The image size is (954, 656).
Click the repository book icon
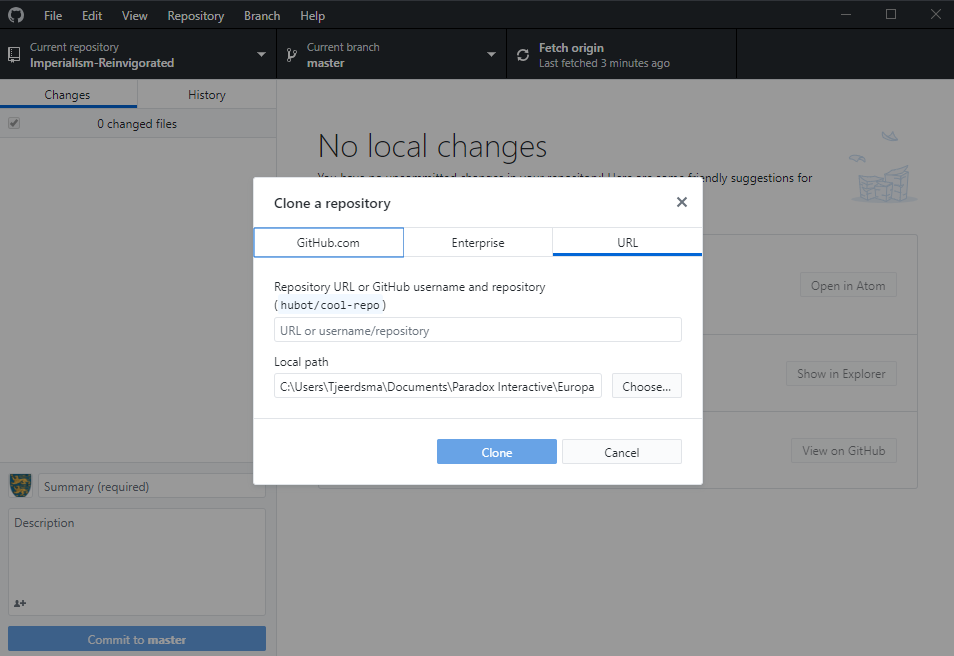[x=14, y=55]
